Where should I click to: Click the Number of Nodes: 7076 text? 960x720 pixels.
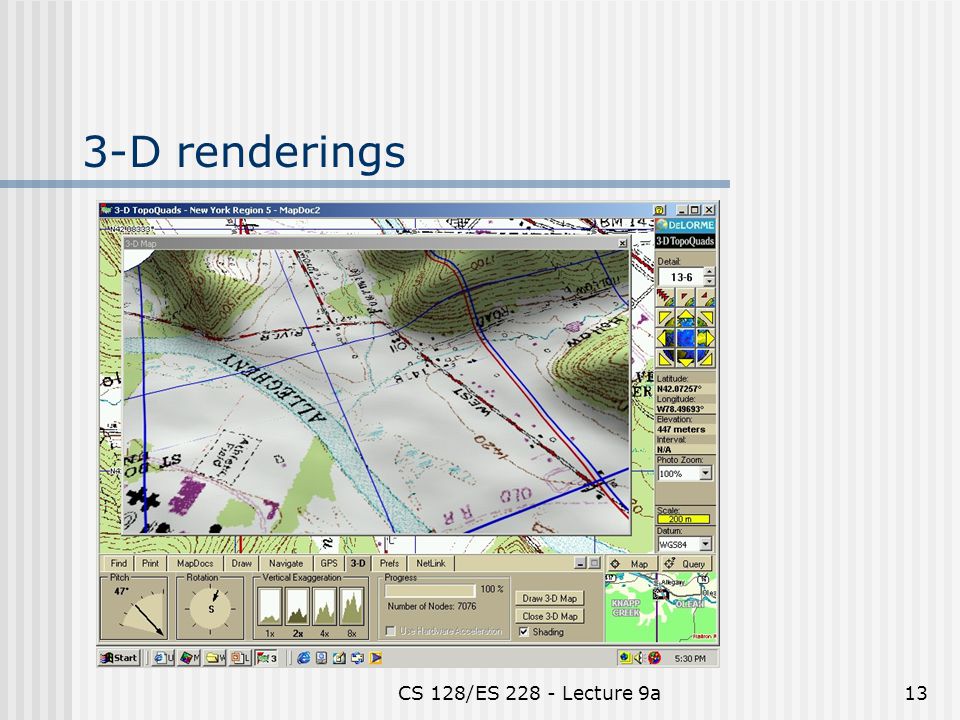click(432, 607)
